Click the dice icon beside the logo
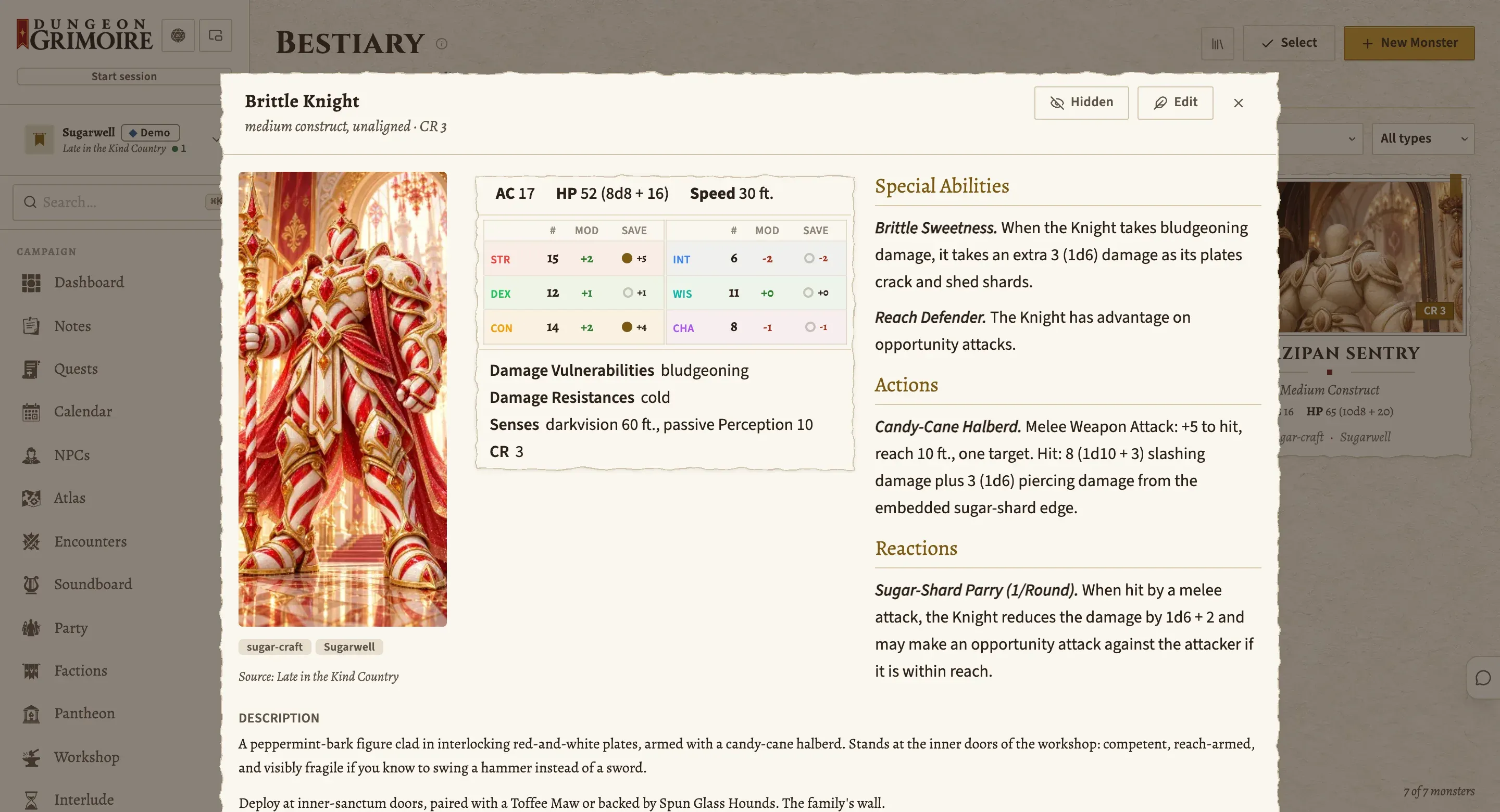Viewport: 1500px width, 812px height. click(x=178, y=35)
